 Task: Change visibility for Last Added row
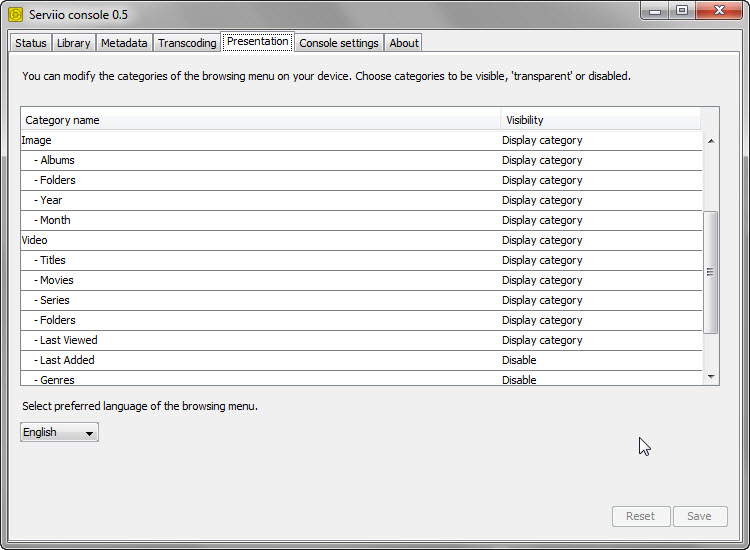600,360
